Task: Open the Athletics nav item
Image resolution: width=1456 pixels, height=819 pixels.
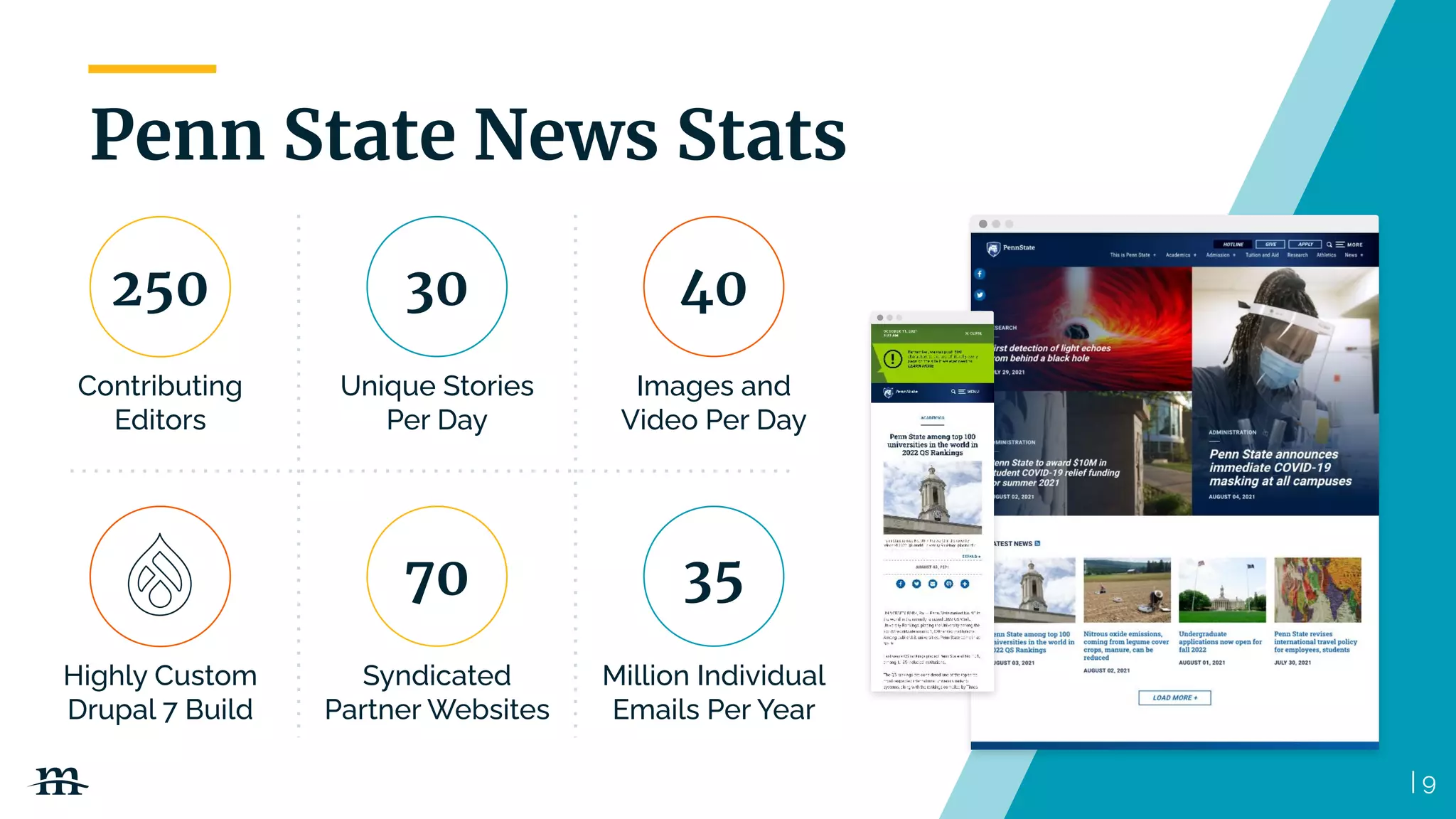Action: [1326, 255]
